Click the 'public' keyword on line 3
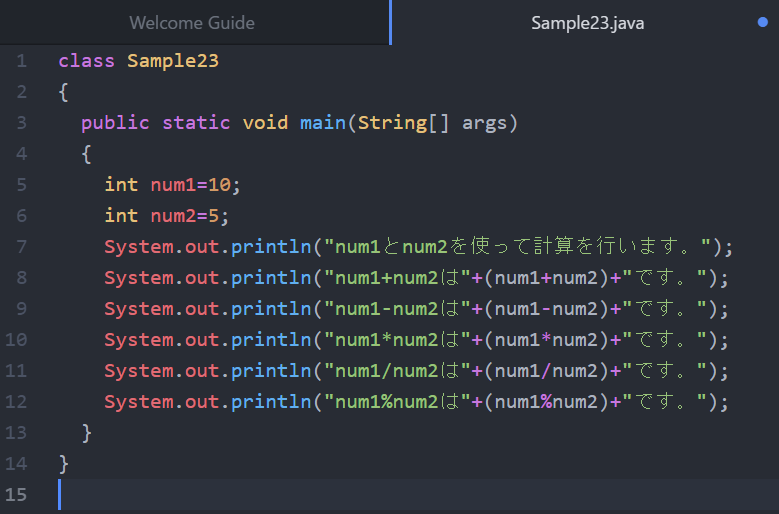The height and width of the screenshot is (514, 779). [115, 123]
